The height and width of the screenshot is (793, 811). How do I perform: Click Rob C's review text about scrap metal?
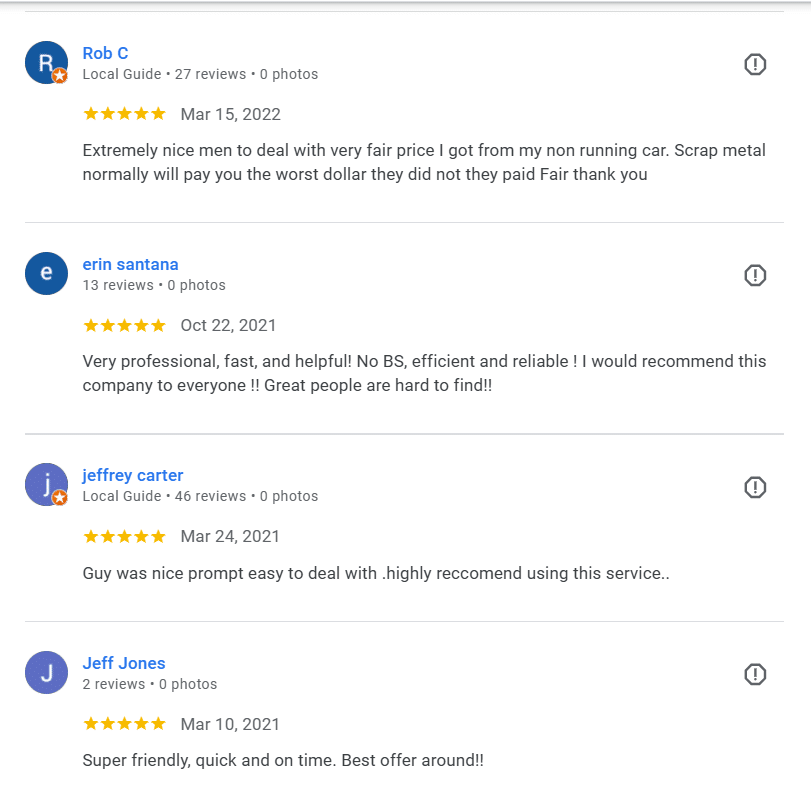tap(423, 162)
